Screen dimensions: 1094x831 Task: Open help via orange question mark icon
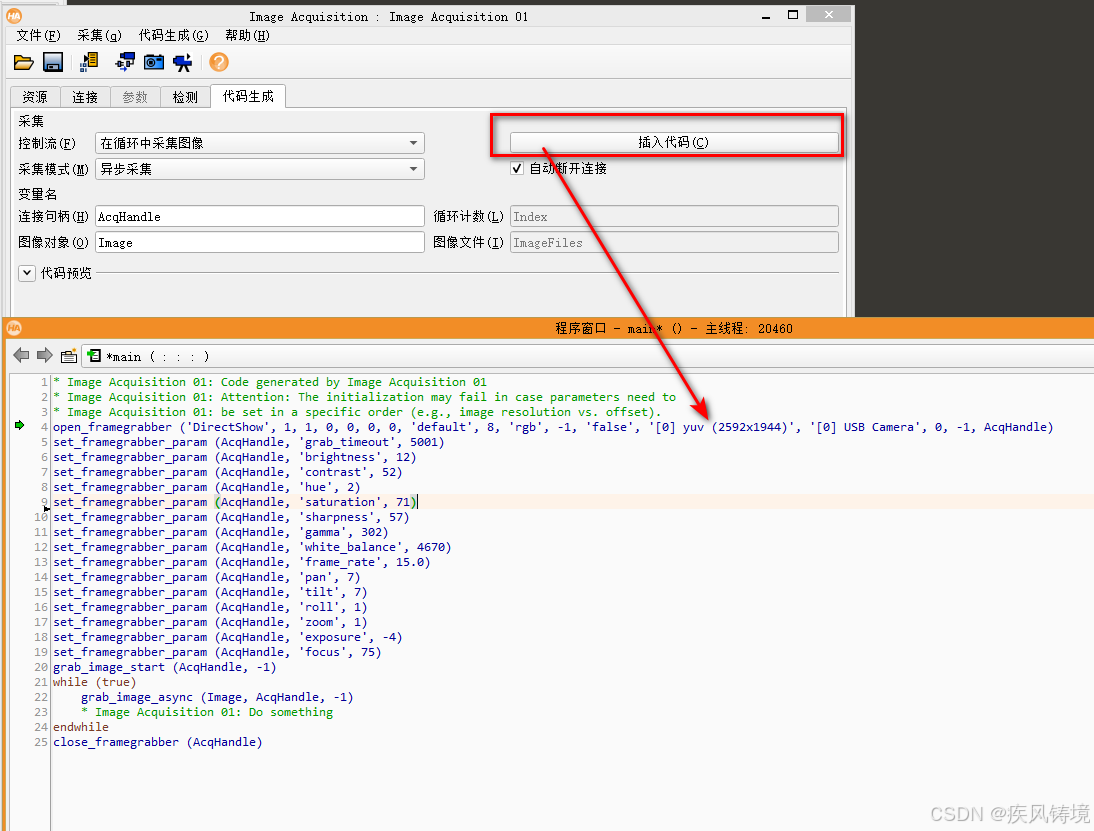[219, 63]
